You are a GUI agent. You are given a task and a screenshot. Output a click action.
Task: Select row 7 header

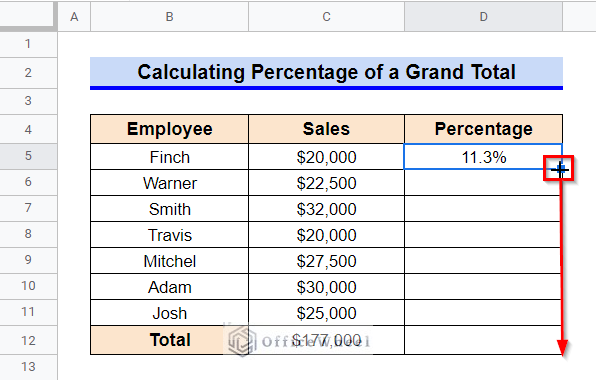[x=28, y=208]
